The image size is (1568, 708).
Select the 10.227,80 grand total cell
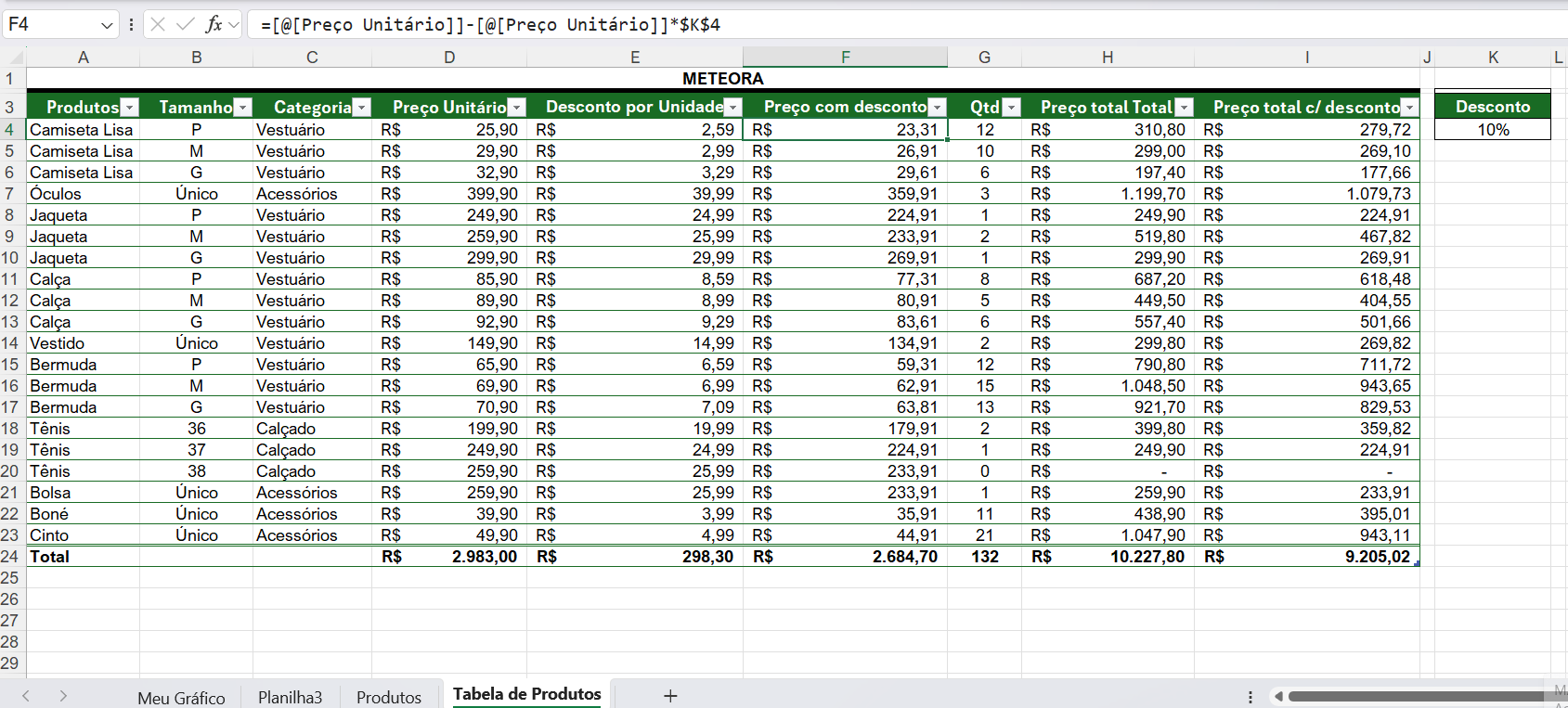1108,557
